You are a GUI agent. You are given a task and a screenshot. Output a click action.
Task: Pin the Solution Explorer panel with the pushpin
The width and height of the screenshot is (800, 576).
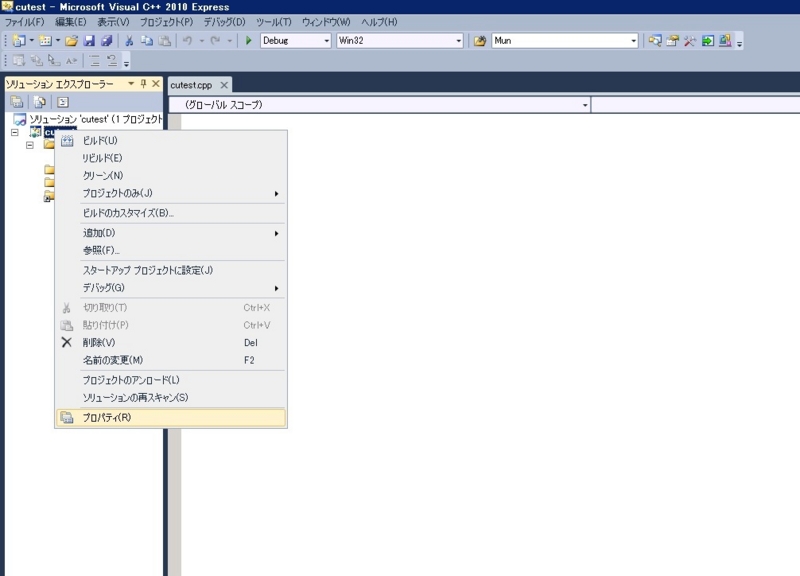143,84
